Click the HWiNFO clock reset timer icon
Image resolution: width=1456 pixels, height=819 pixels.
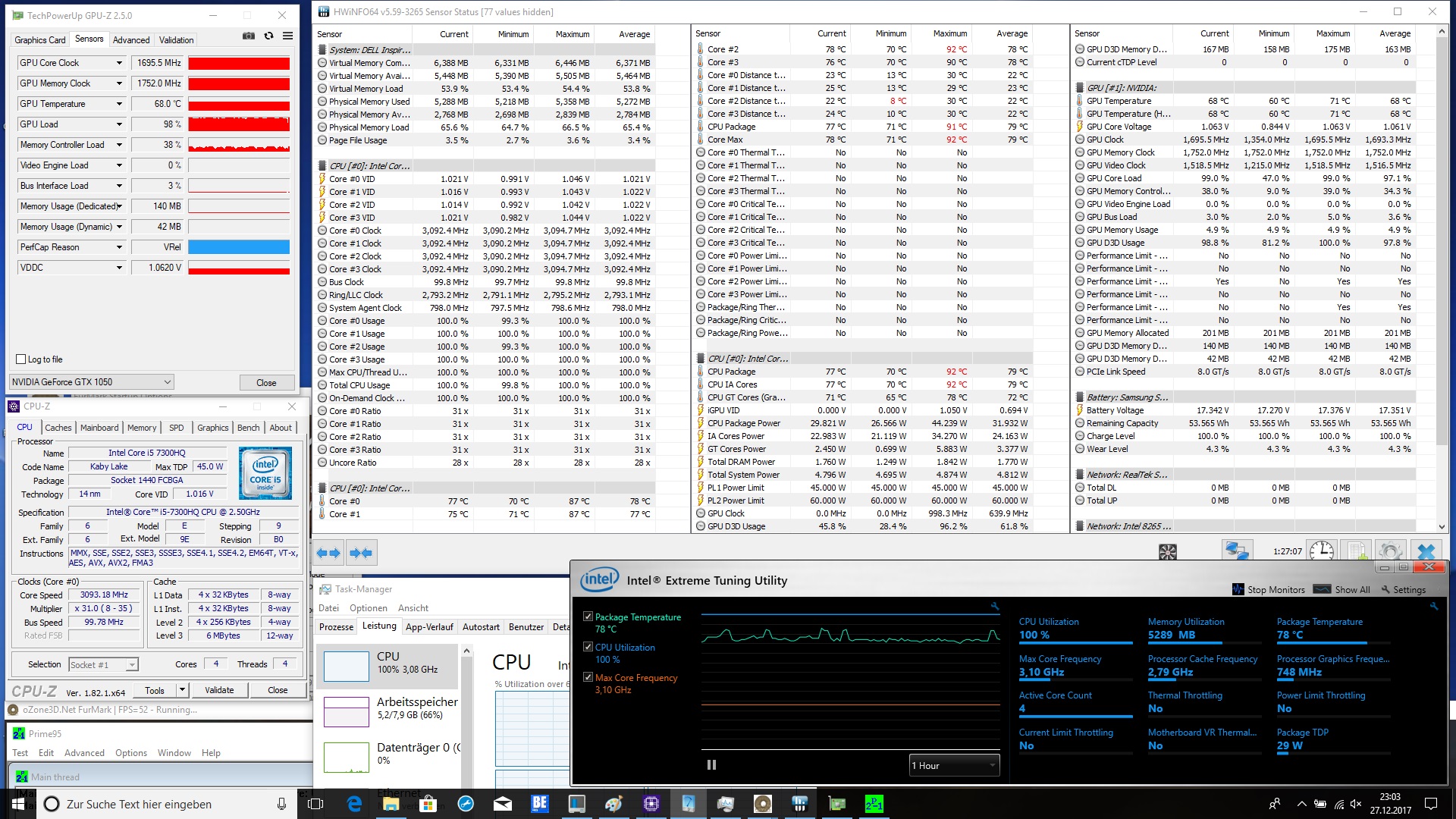(x=1322, y=551)
